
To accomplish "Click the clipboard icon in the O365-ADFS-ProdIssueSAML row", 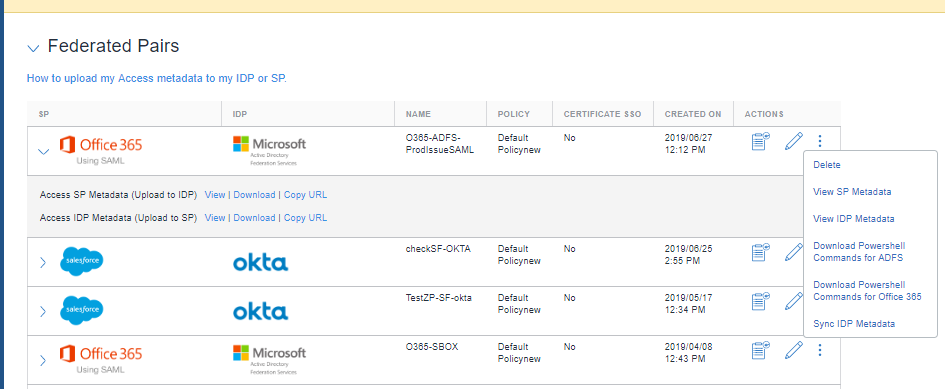I will click(761, 142).
